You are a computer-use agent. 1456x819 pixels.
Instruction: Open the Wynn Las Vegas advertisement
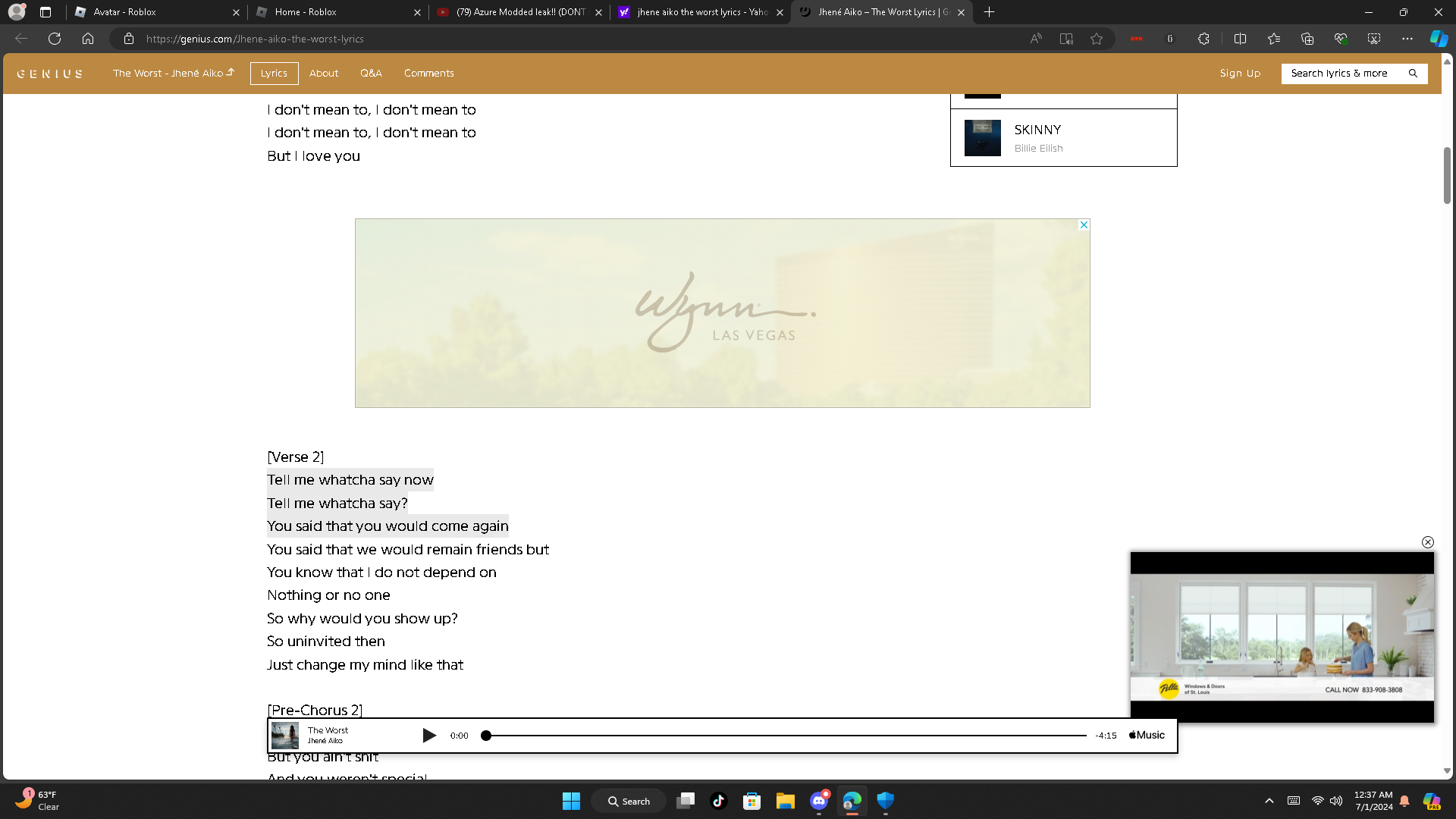723,313
